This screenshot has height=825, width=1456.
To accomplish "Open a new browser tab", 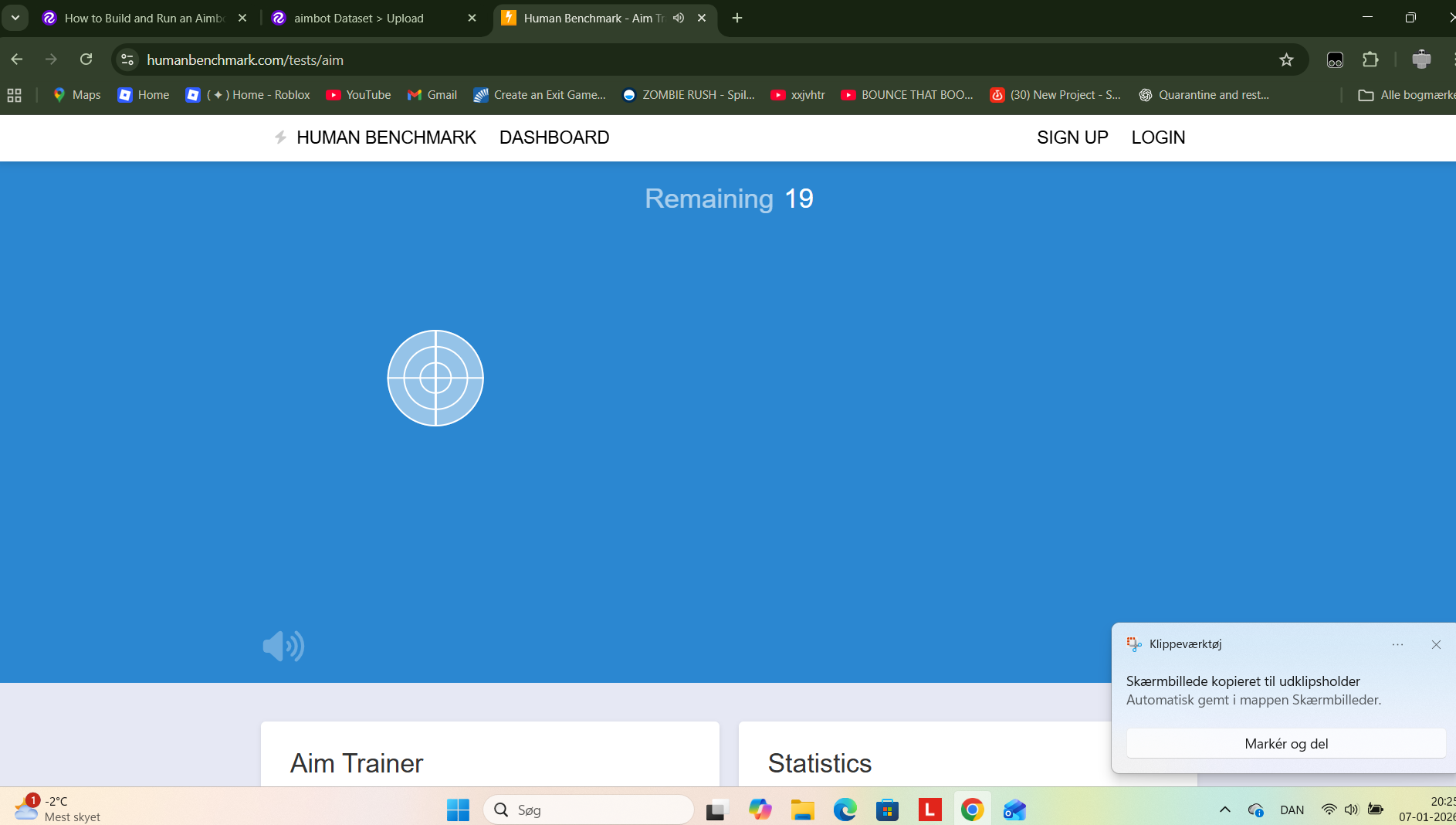I will pos(737,18).
